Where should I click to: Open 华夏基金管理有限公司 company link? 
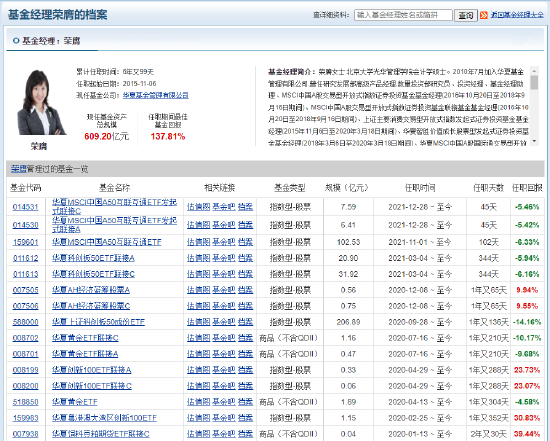[x=155, y=95]
